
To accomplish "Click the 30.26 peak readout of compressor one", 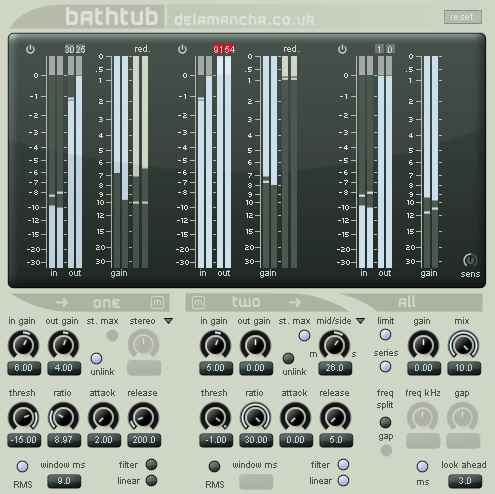I will click(x=75, y=49).
